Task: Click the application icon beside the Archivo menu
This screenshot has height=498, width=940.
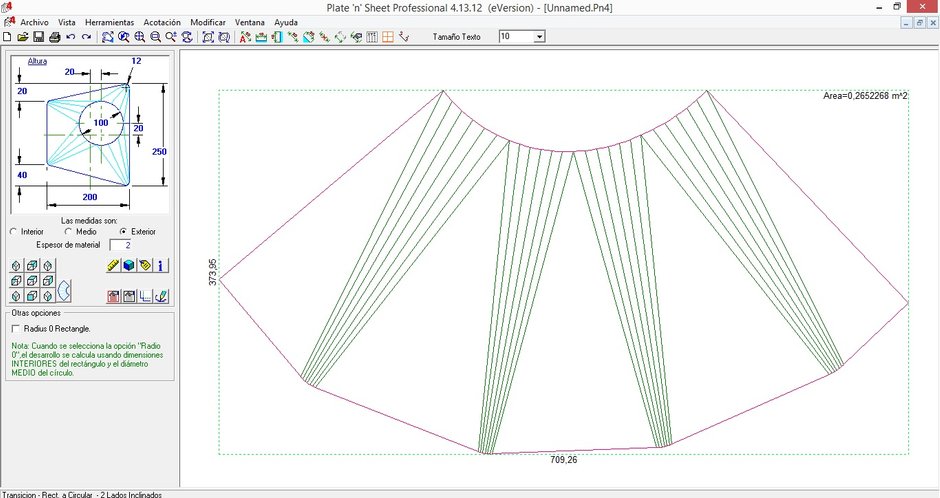Action: click(x=9, y=22)
